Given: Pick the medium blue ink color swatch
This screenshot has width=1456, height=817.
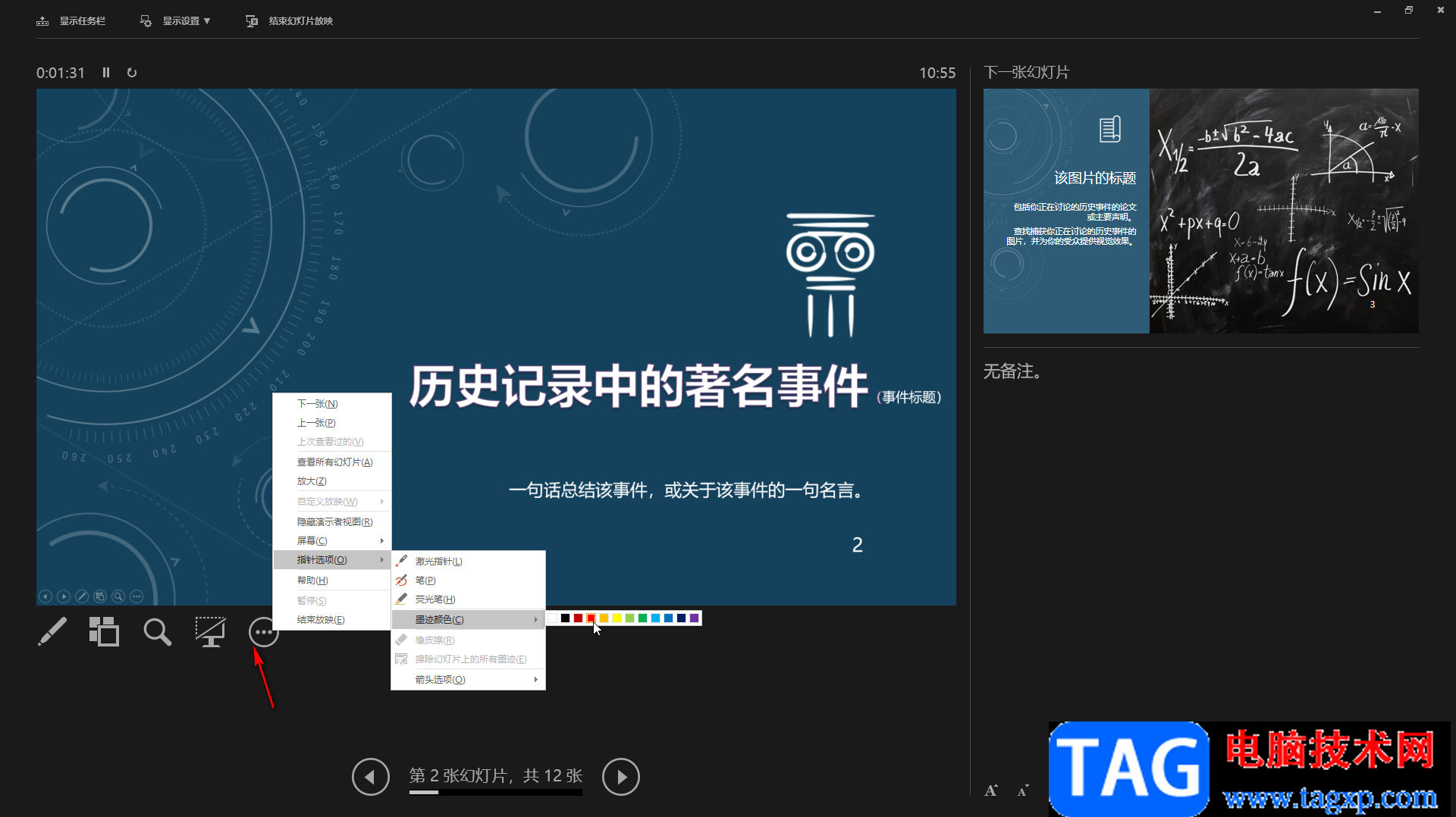Looking at the screenshot, I should tap(669, 618).
